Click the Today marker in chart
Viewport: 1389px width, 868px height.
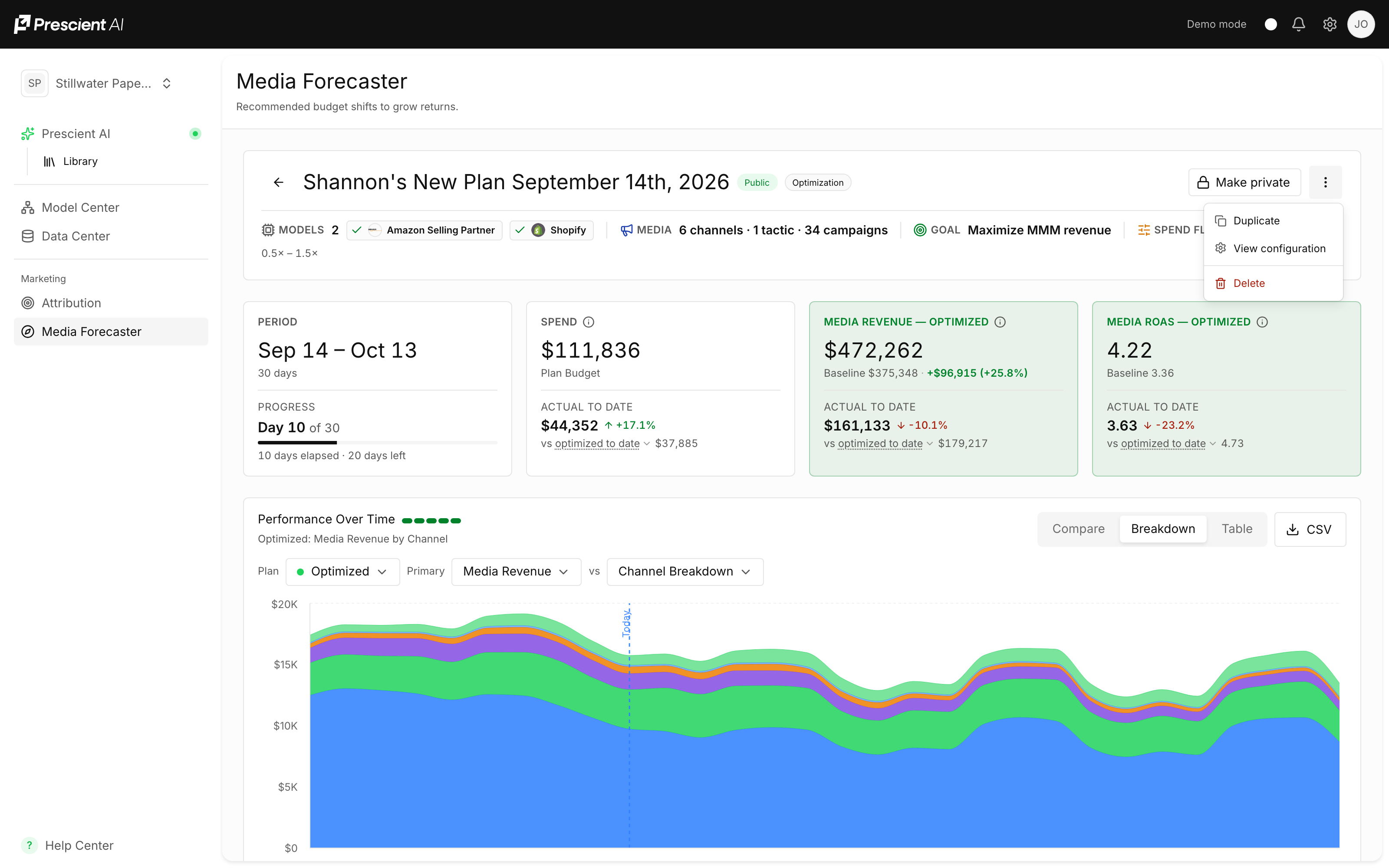point(626,624)
